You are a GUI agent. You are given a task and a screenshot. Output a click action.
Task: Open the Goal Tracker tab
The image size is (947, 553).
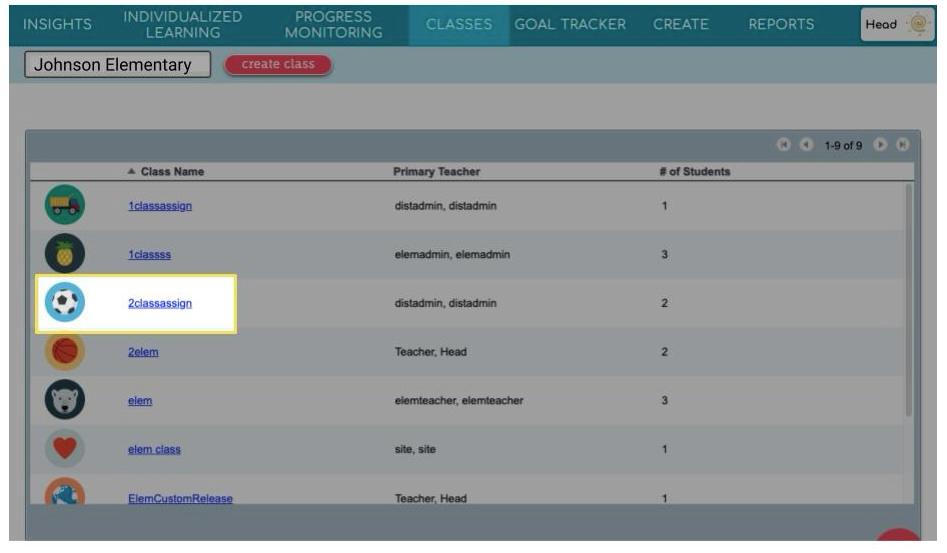click(x=570, y=24)
